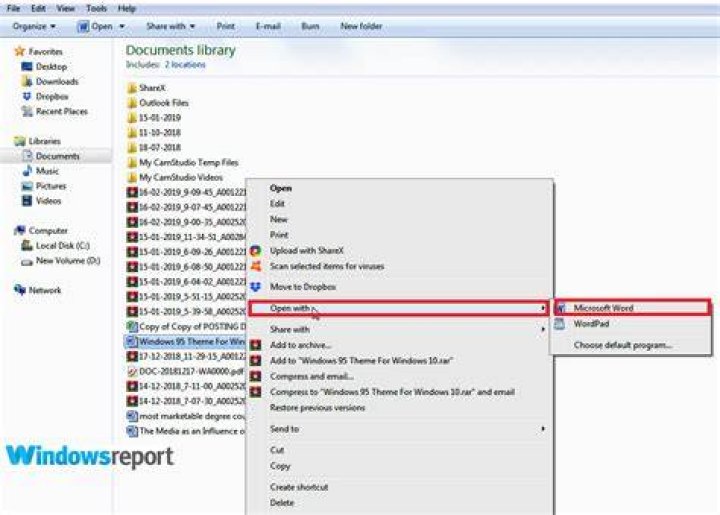The image size is (720, 515).
Task: Open with WordPad
Action: coord(591,324)
